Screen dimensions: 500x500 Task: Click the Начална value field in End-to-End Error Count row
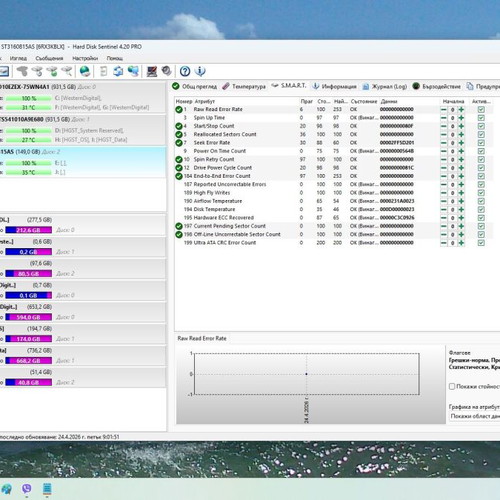pyautogui.click(x=452, y=176)
